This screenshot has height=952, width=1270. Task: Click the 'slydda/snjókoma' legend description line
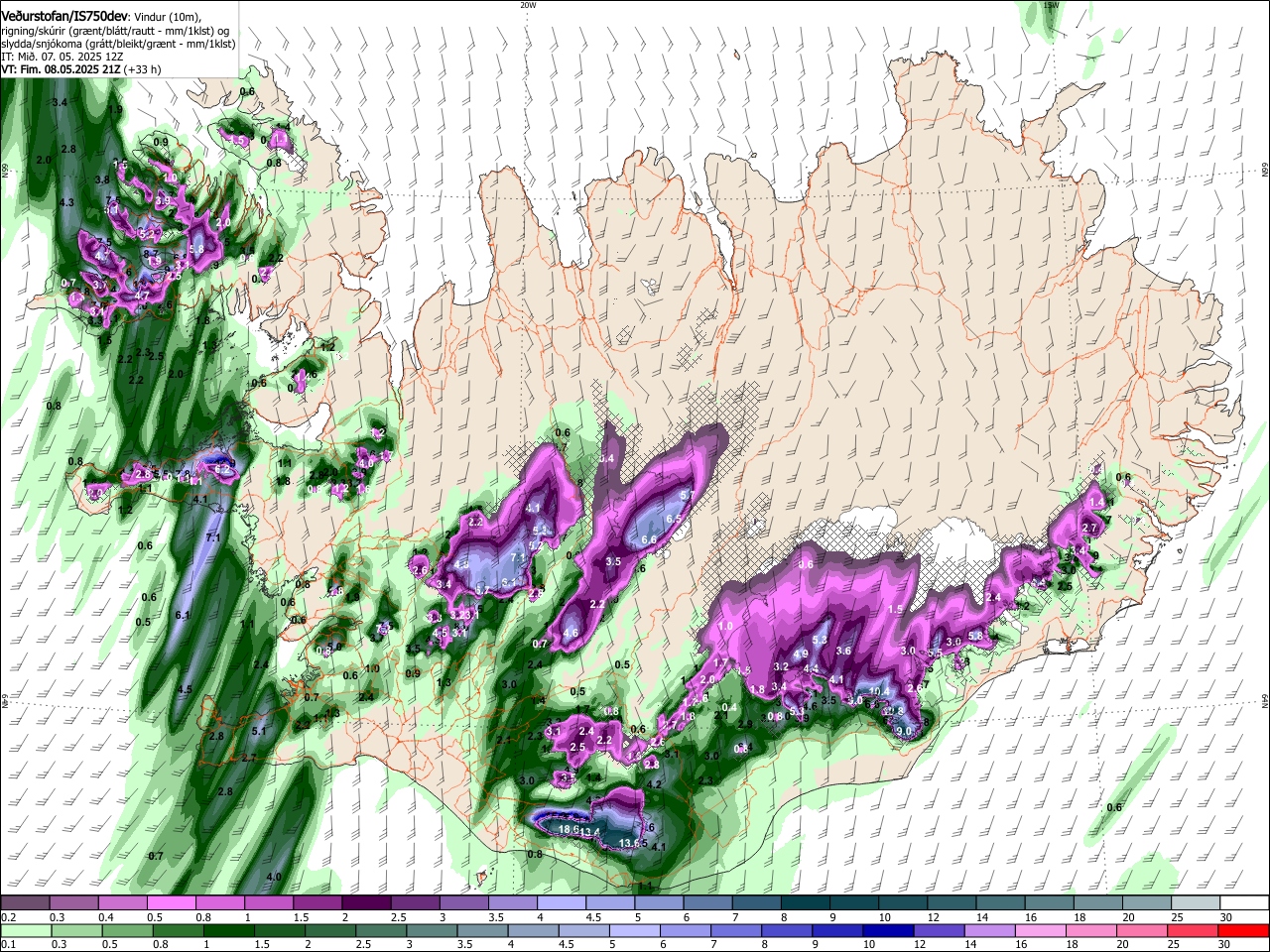pyautogui.click(x=118, y=44)
